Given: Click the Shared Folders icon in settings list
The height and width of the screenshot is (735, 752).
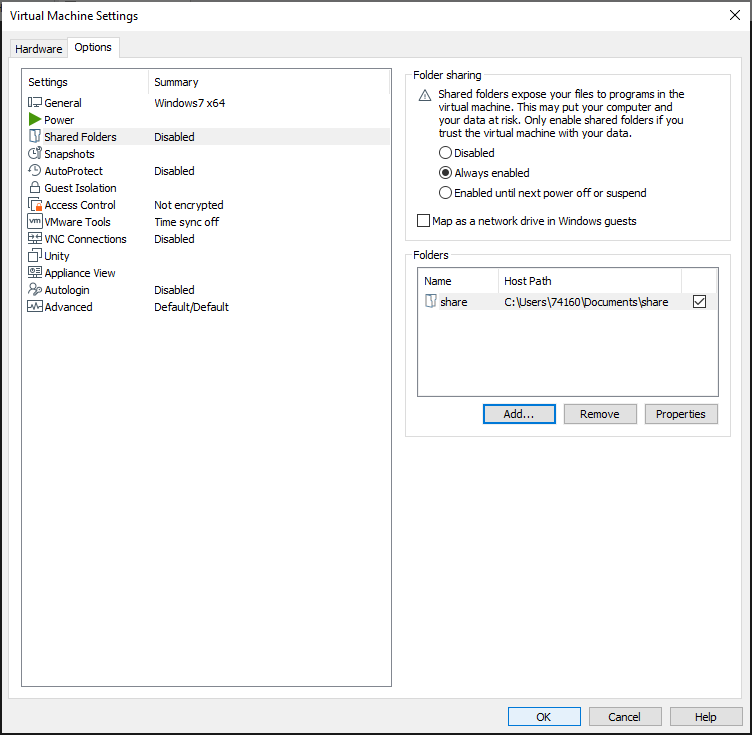Looking at the screenshot, I should pos(35,137).
